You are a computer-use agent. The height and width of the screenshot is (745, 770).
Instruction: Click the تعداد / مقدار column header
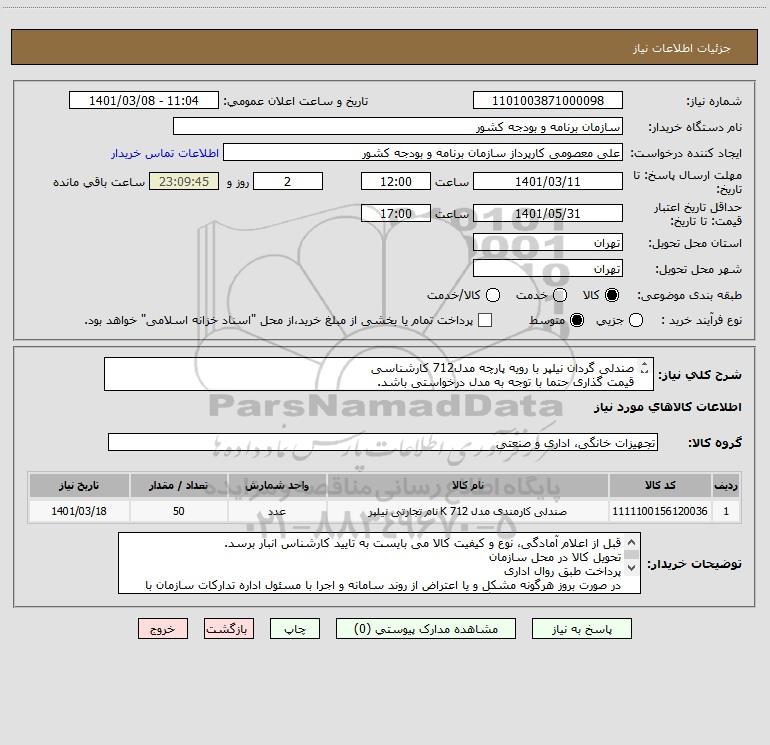(x=178, y=485)
